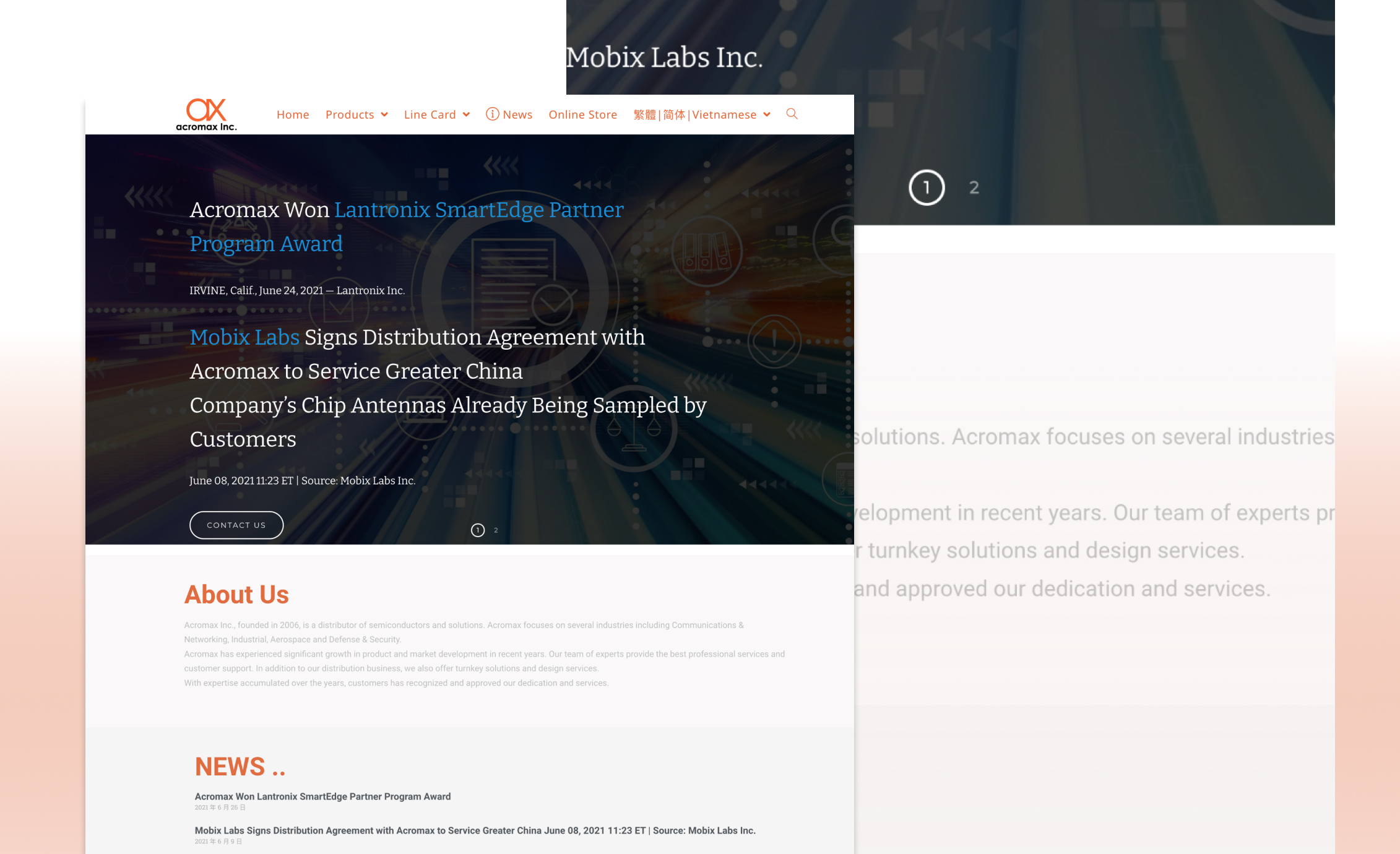Follow the Mobix Labs hero link

[x=244, y=337]
